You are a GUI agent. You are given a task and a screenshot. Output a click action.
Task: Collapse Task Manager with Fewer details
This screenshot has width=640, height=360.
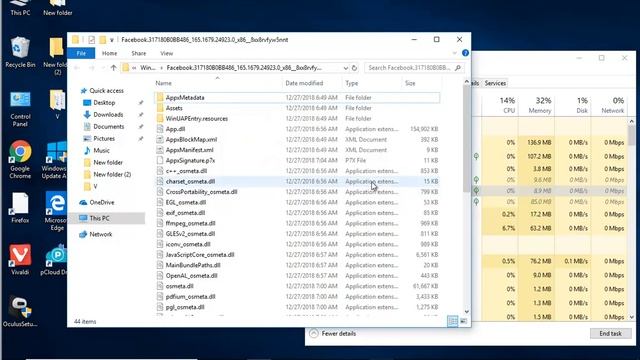click(x=333, y=333)
